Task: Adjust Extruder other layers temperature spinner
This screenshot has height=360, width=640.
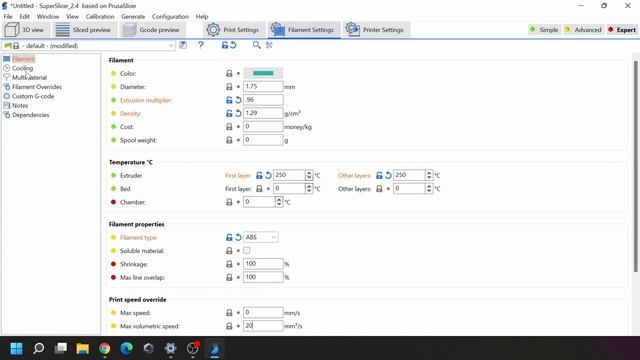Action: pyautogui.click(x=429, y=175)
